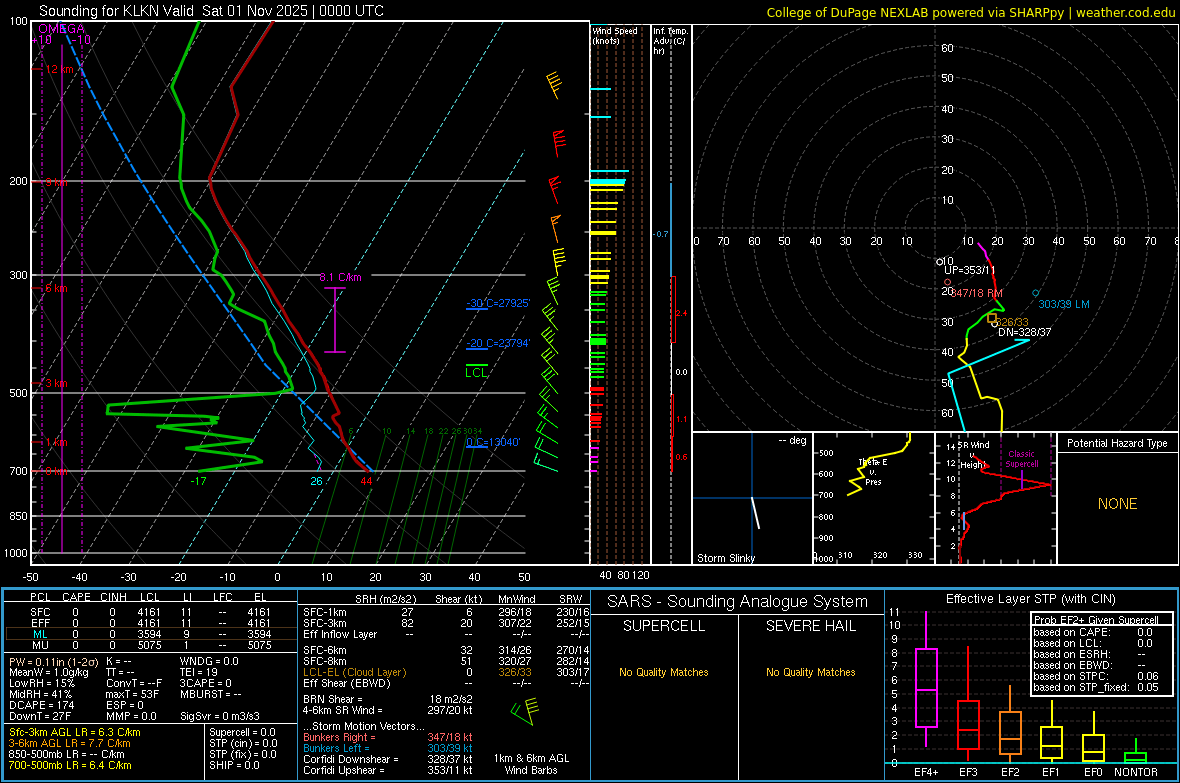Click the Sfc-3km AGL LR value

tap(75, 732)
